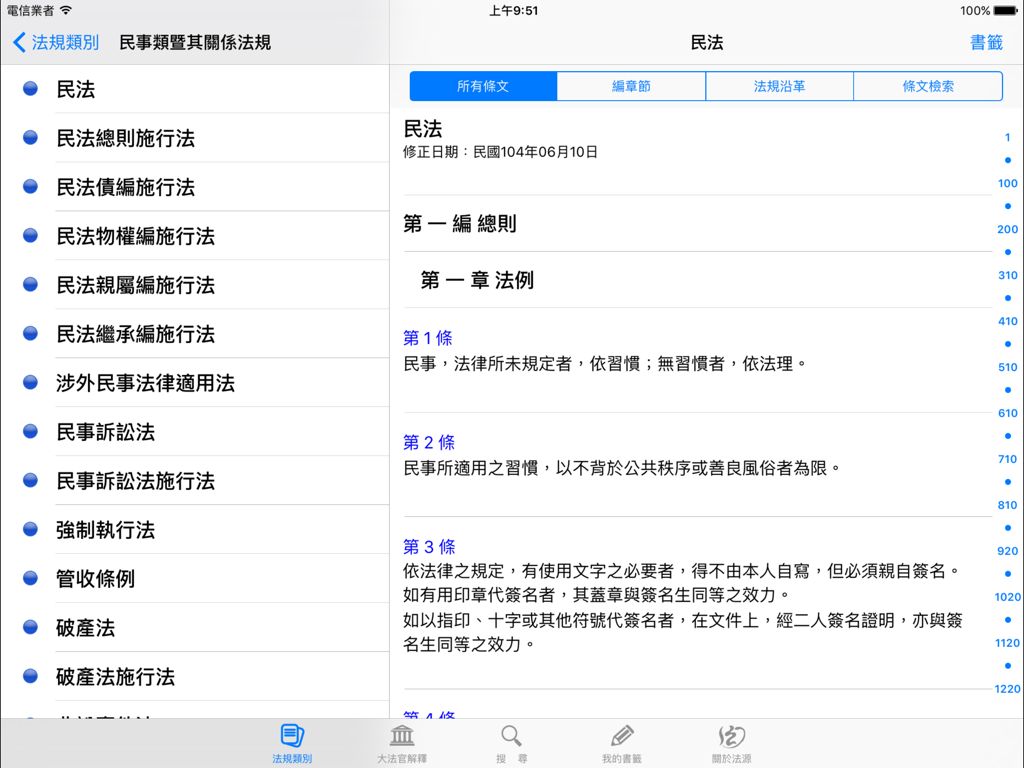Tap the blue dot icon beside 破產法
The width and height of the screenshot is (1024, 768).
[x=29, y=626]
